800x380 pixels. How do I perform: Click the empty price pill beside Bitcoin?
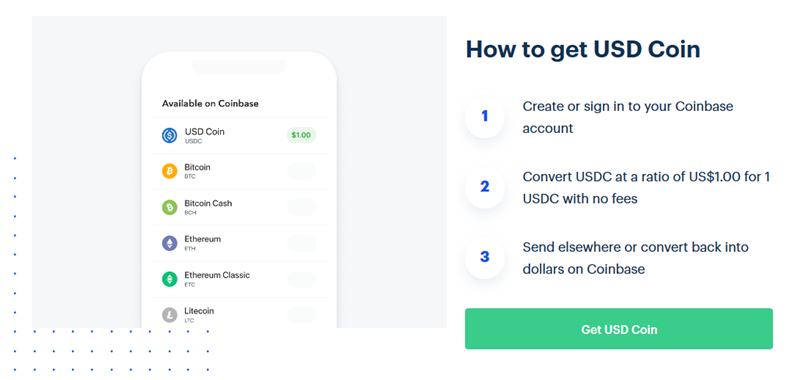(301, 171)
